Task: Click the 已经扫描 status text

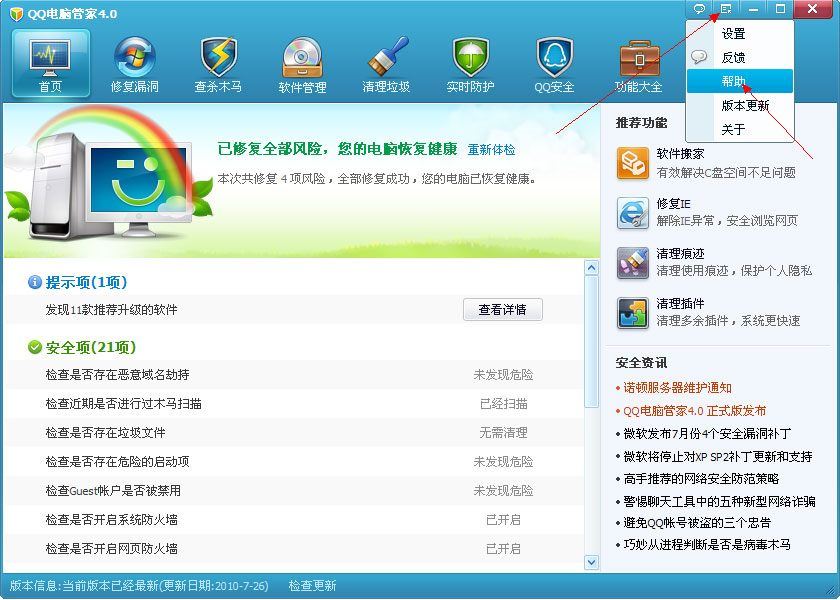Action: pos(504,404)
